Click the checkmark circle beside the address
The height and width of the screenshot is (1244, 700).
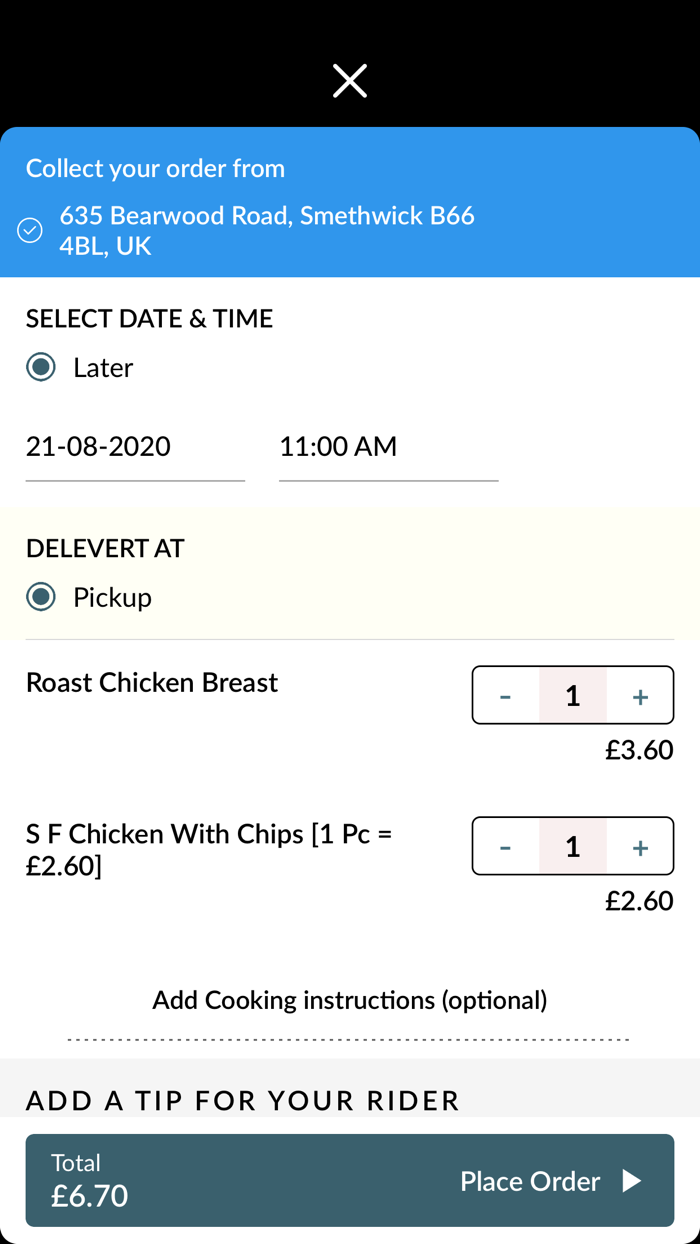point(30,230)
